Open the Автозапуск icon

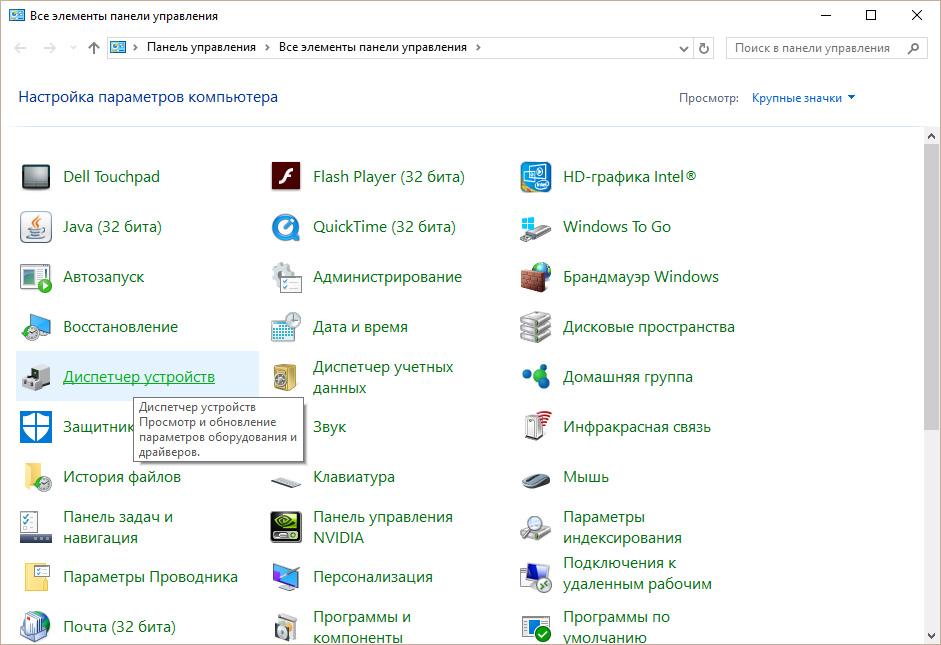pyautogui.click(x=36, y=277)
